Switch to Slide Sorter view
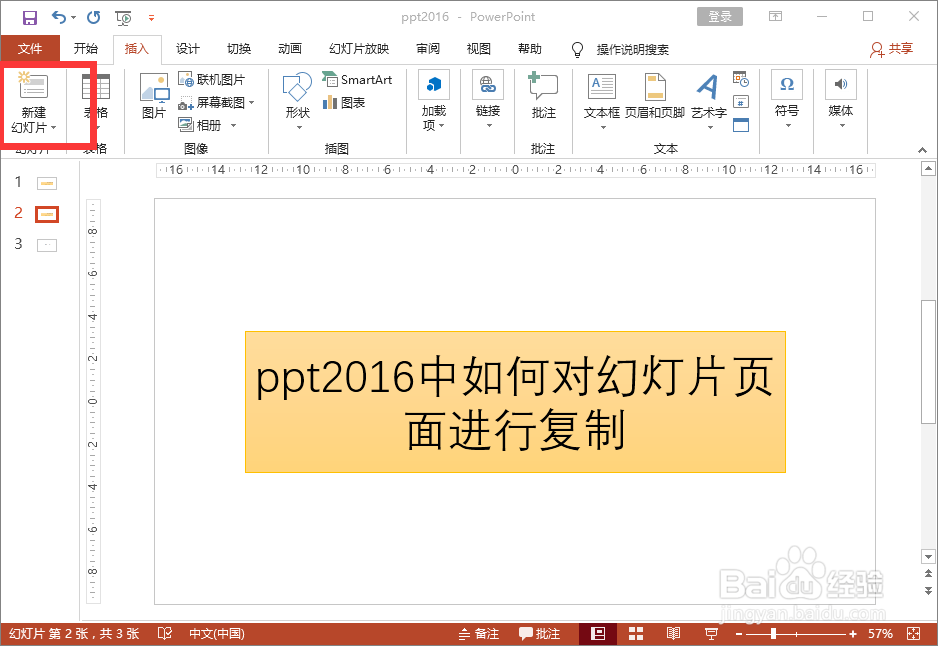The image size is (938, 646). (x=636, y=633)
